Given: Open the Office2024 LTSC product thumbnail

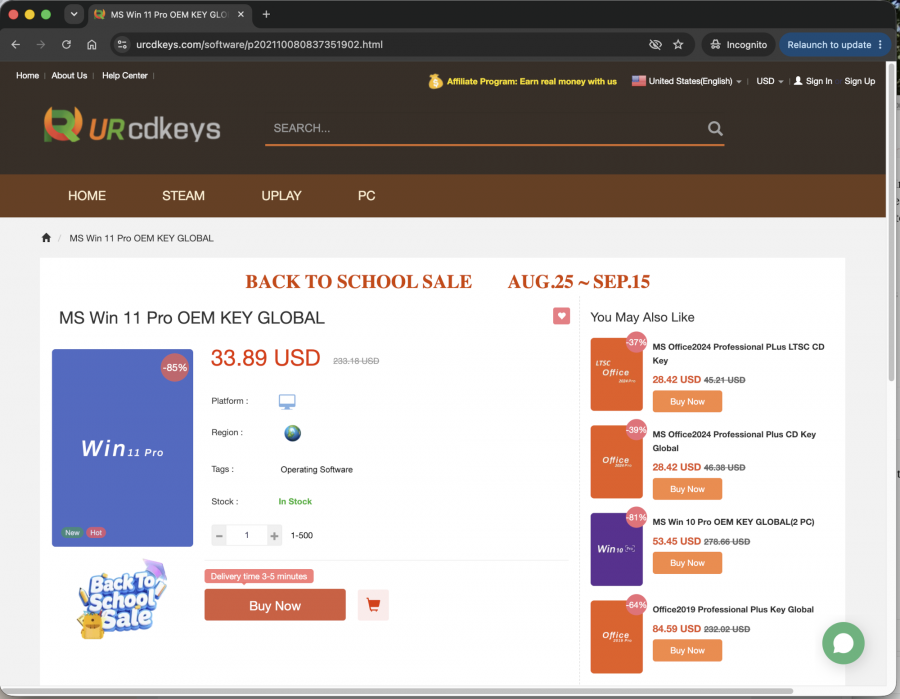Looking at the screenshot, I should (616, 374).
